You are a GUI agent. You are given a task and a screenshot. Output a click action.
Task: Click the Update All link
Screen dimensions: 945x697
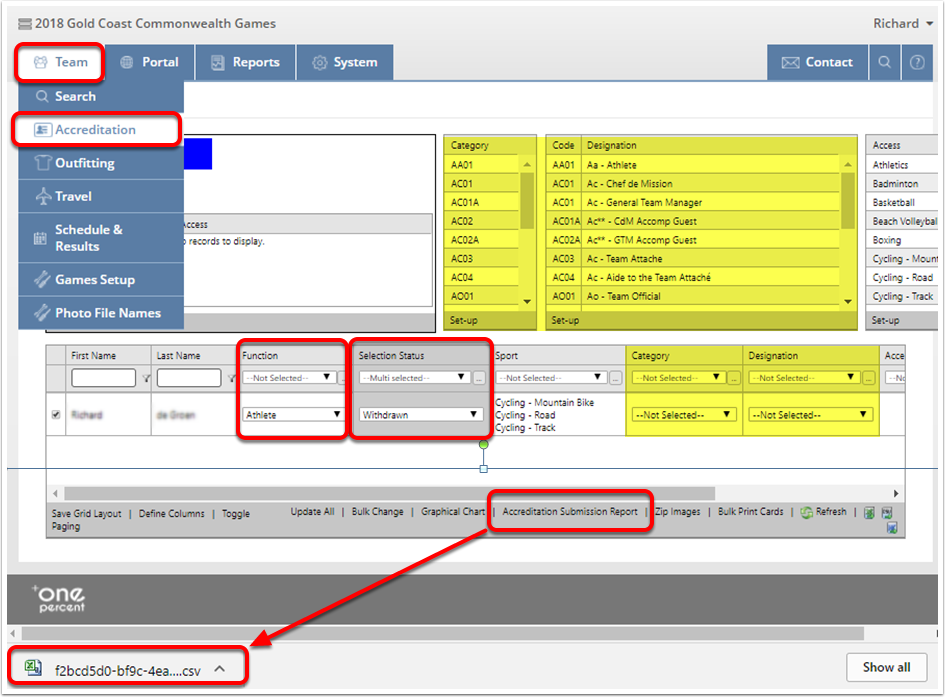point(312,511)
